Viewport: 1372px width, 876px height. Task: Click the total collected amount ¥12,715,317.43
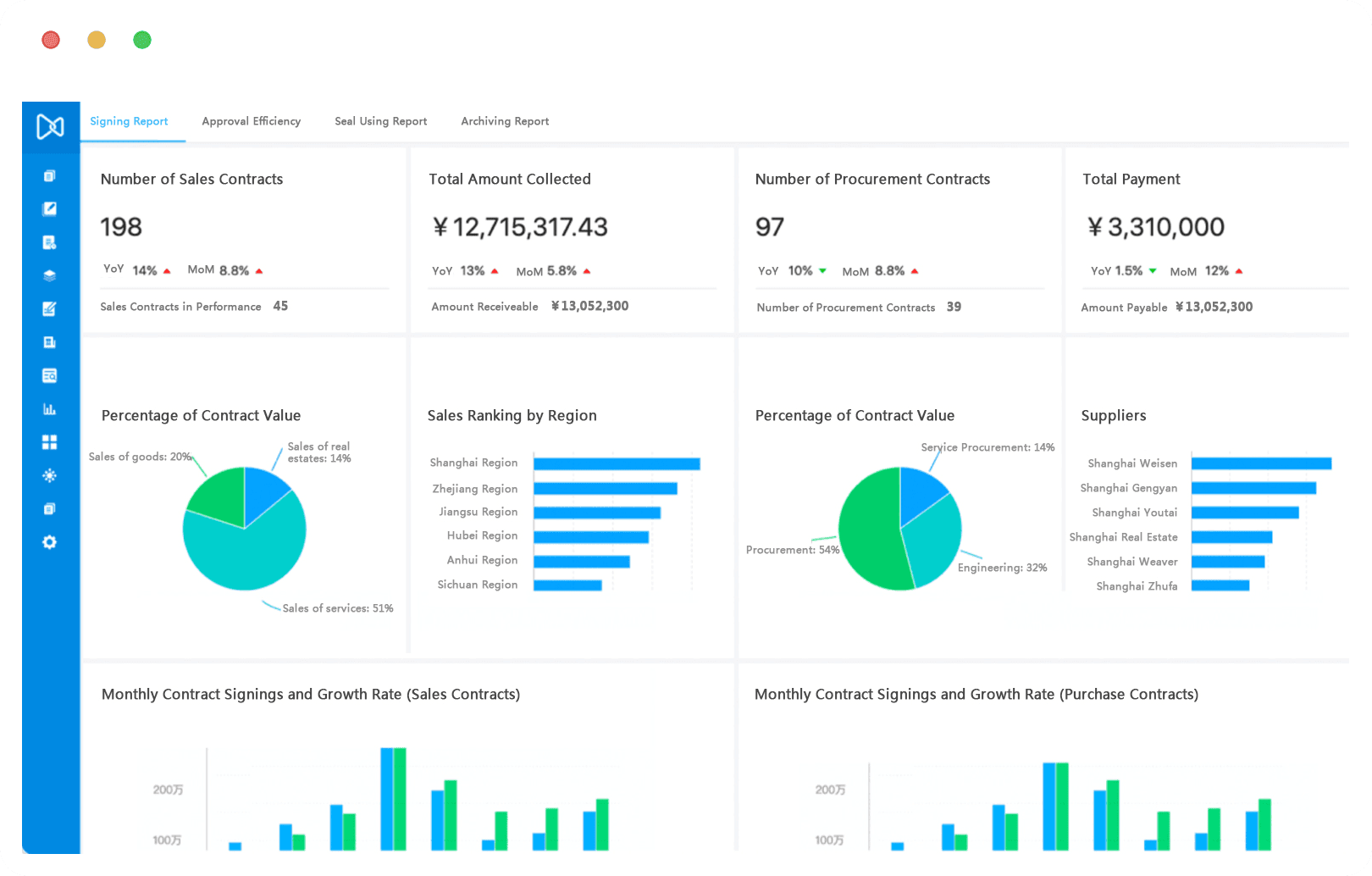(520, 227)
